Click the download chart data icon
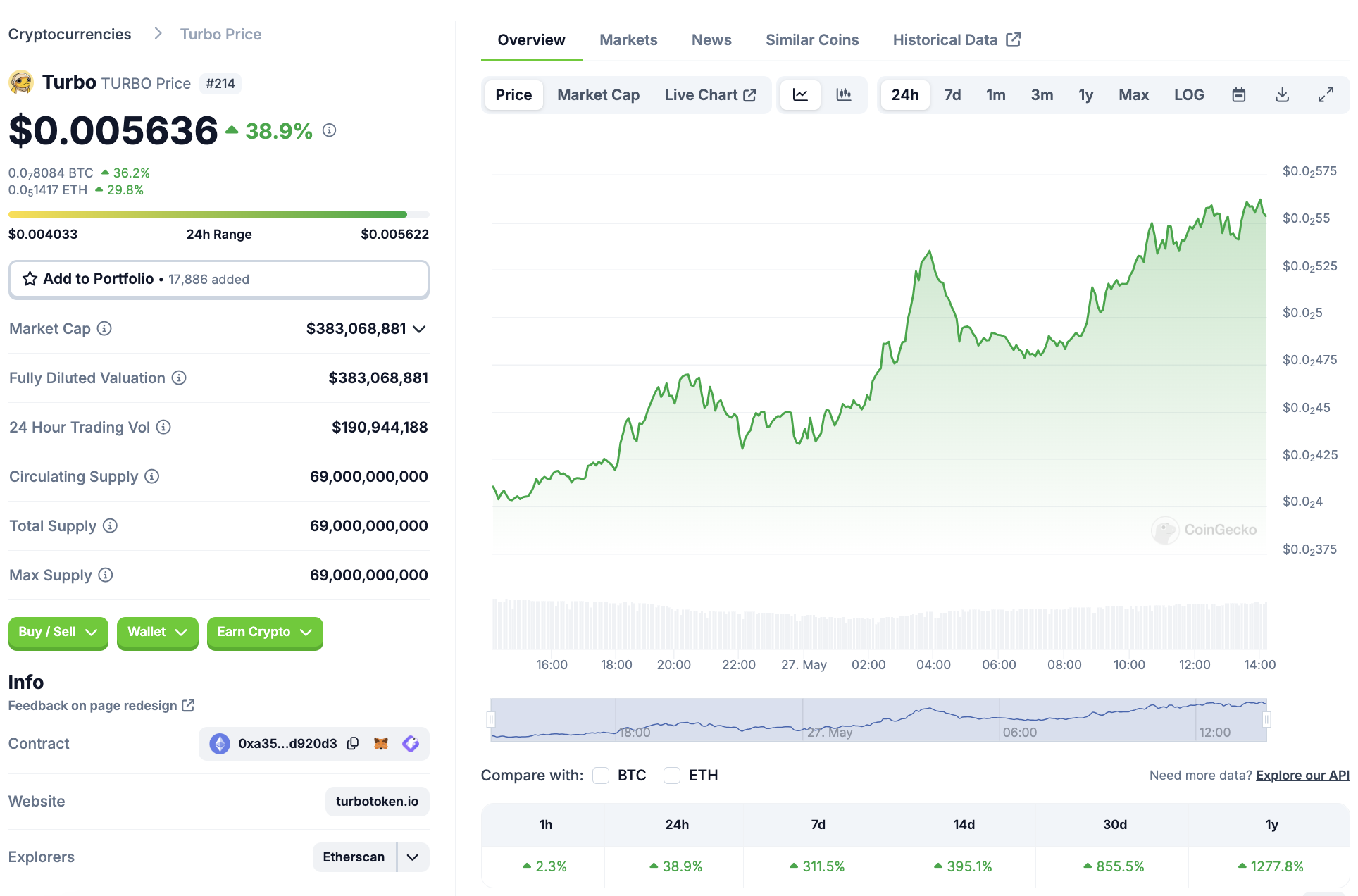 [x=1282, y=95]
